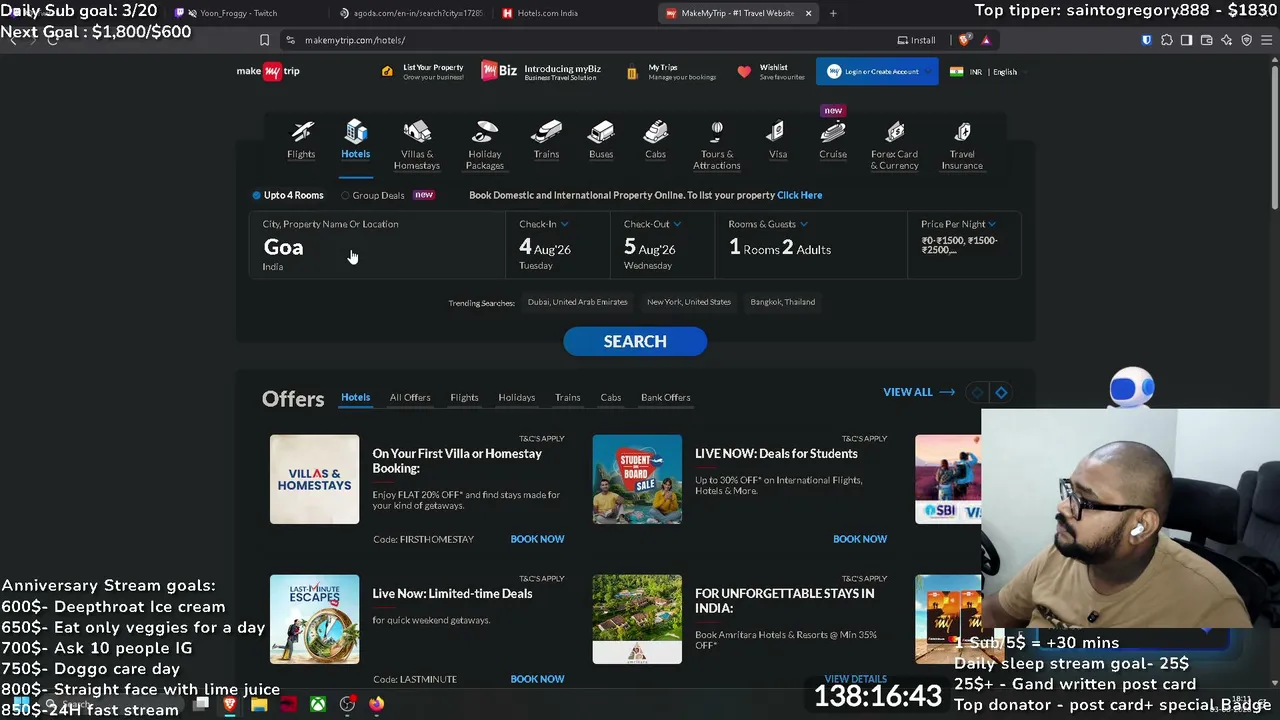
Task: Switch to the Bank Offers tab
Action: click(666, 397)
